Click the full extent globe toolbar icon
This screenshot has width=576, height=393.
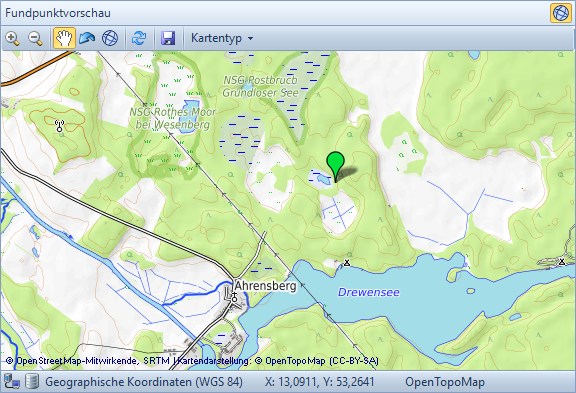click(x=110, y=38)
